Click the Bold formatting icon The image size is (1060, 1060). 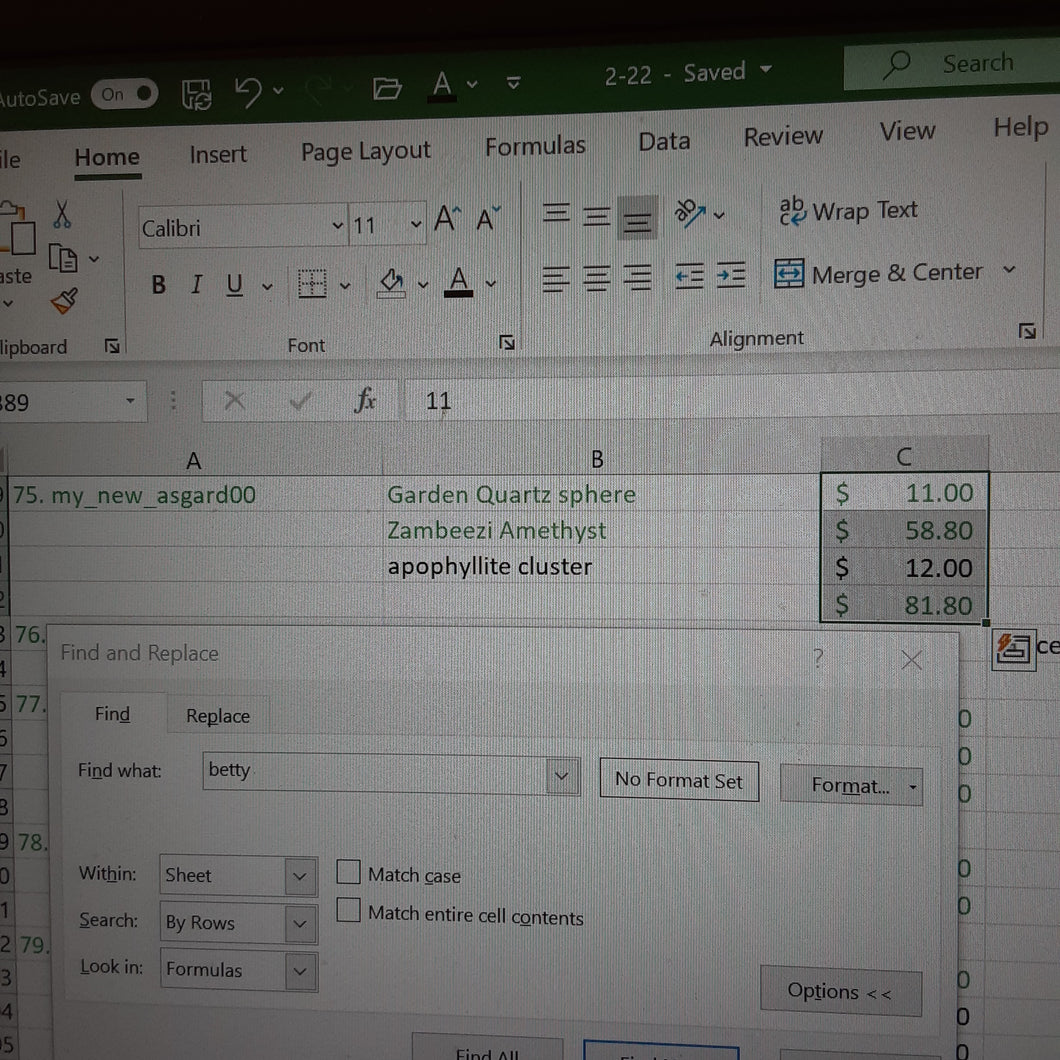tap(158, 285)
